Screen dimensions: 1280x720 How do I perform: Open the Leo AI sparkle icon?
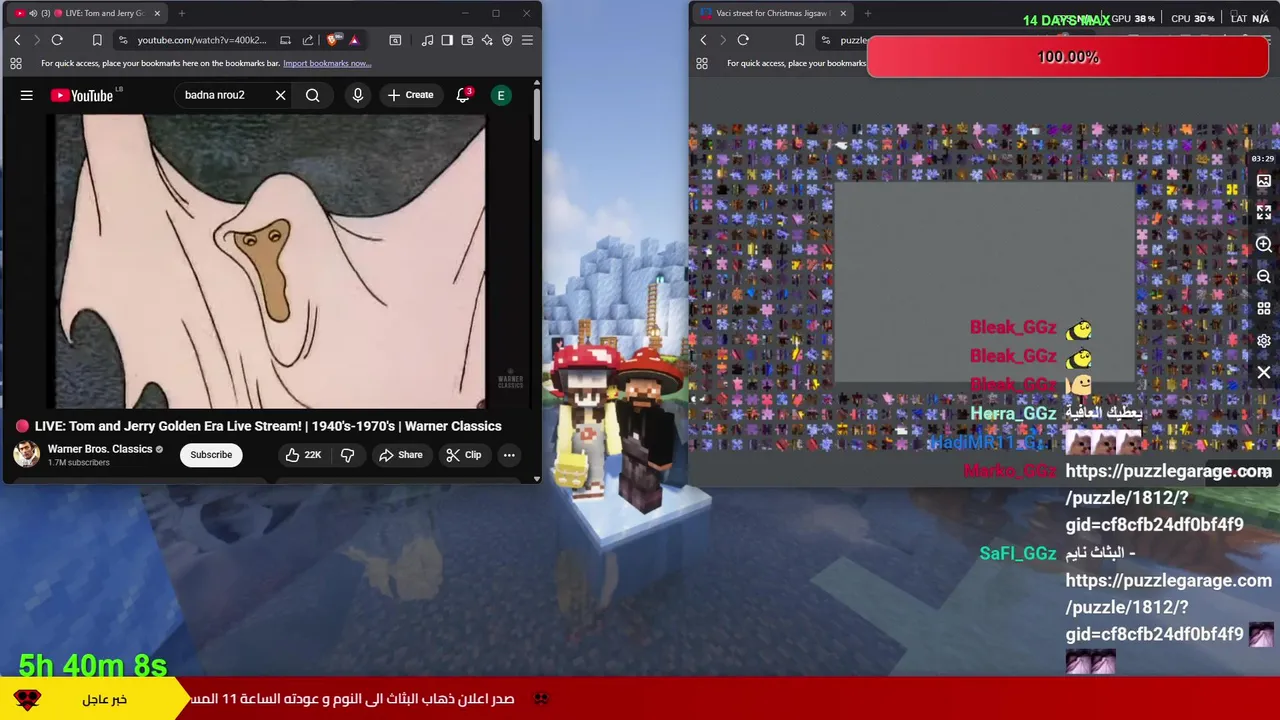[487, 40]
